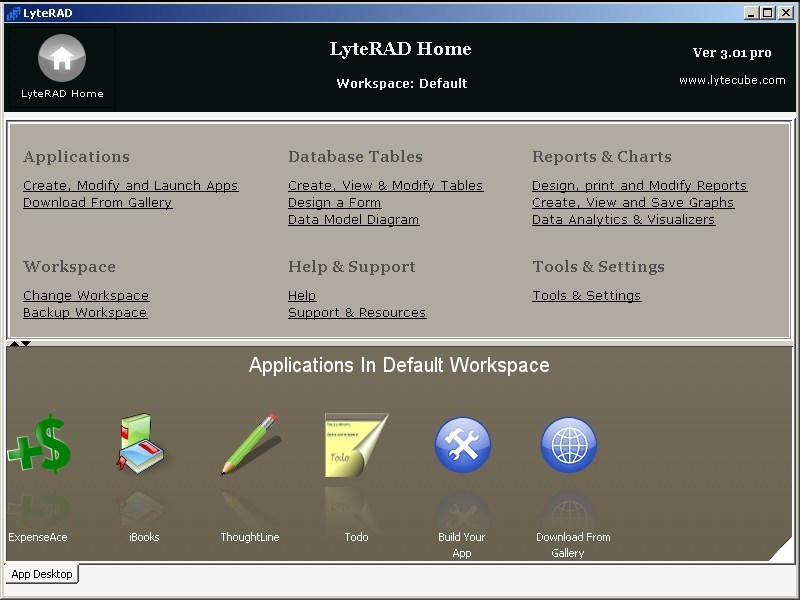Screen dimensions: 800x600
Task: Click the Applications section heading
Action: click(x=77, y=156)
